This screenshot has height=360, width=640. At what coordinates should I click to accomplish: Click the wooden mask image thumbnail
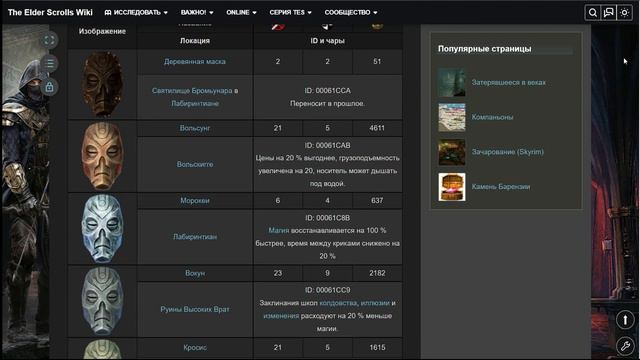click(102, 84)
